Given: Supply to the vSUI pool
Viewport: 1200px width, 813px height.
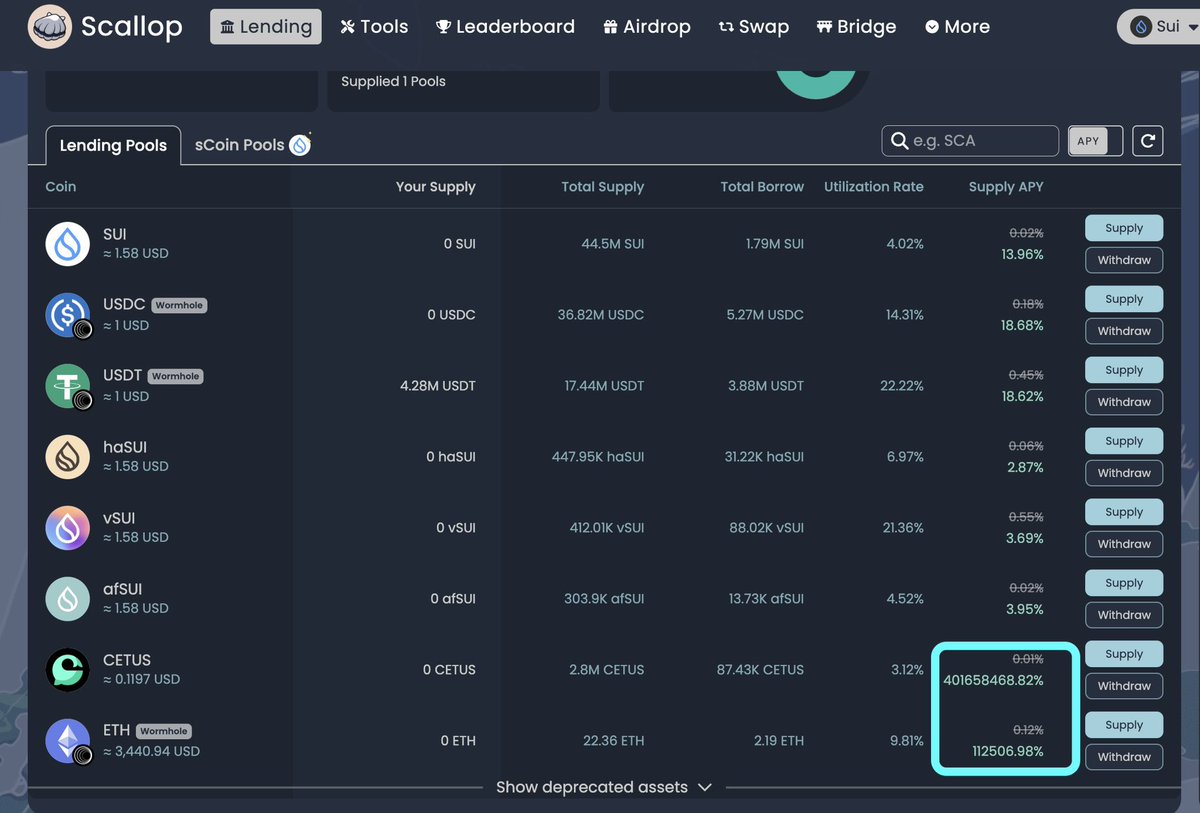Looking at the screenshot, I should tap(1124, 512).
